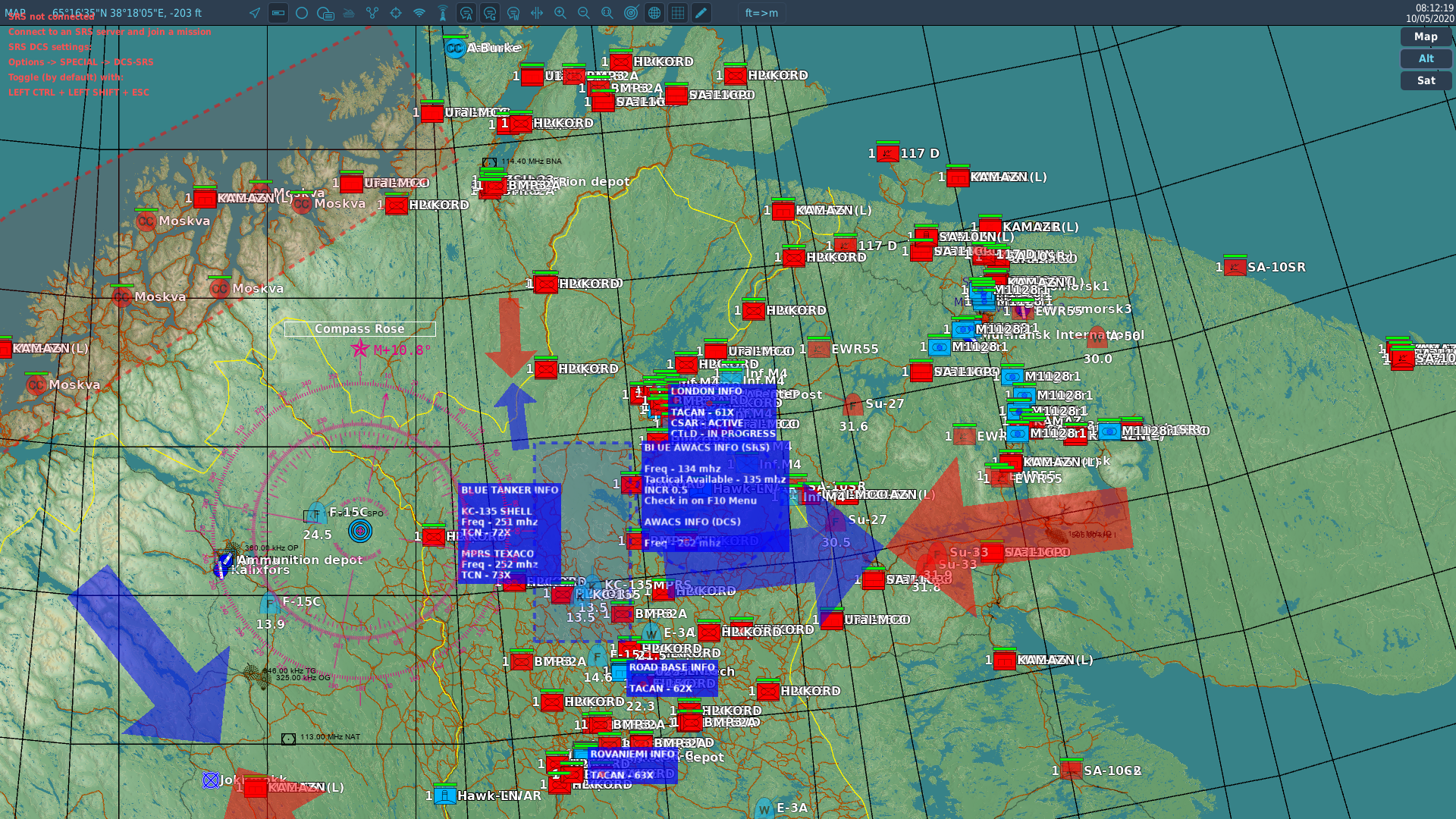
Task: Toggle the radio antenna tower icon
Action: pos(443,13)
